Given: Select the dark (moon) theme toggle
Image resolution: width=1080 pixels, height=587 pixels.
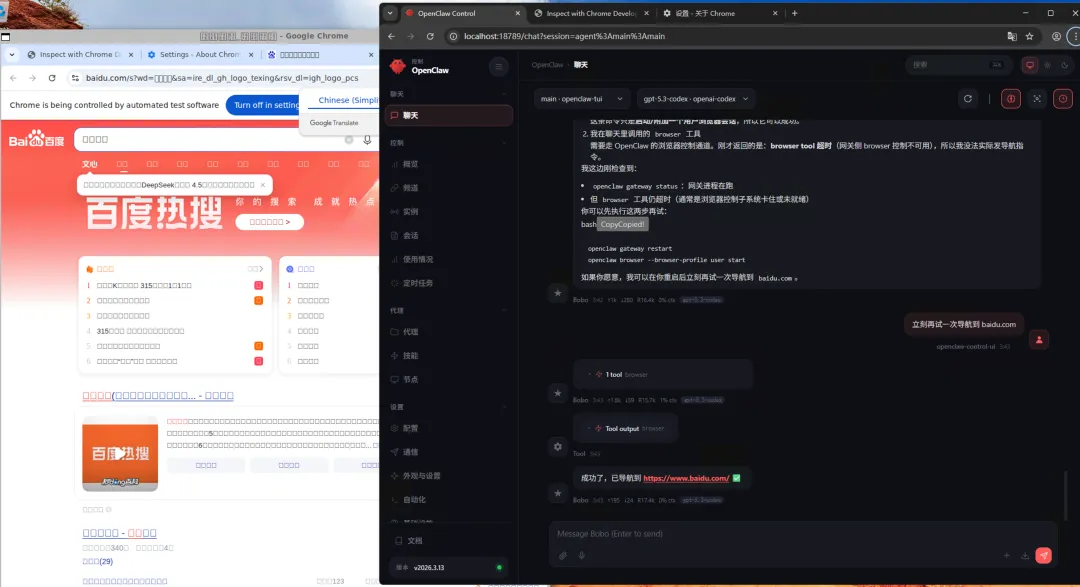Looking at the screenshot, I should pyautogui.click(x=1065, y=65).
